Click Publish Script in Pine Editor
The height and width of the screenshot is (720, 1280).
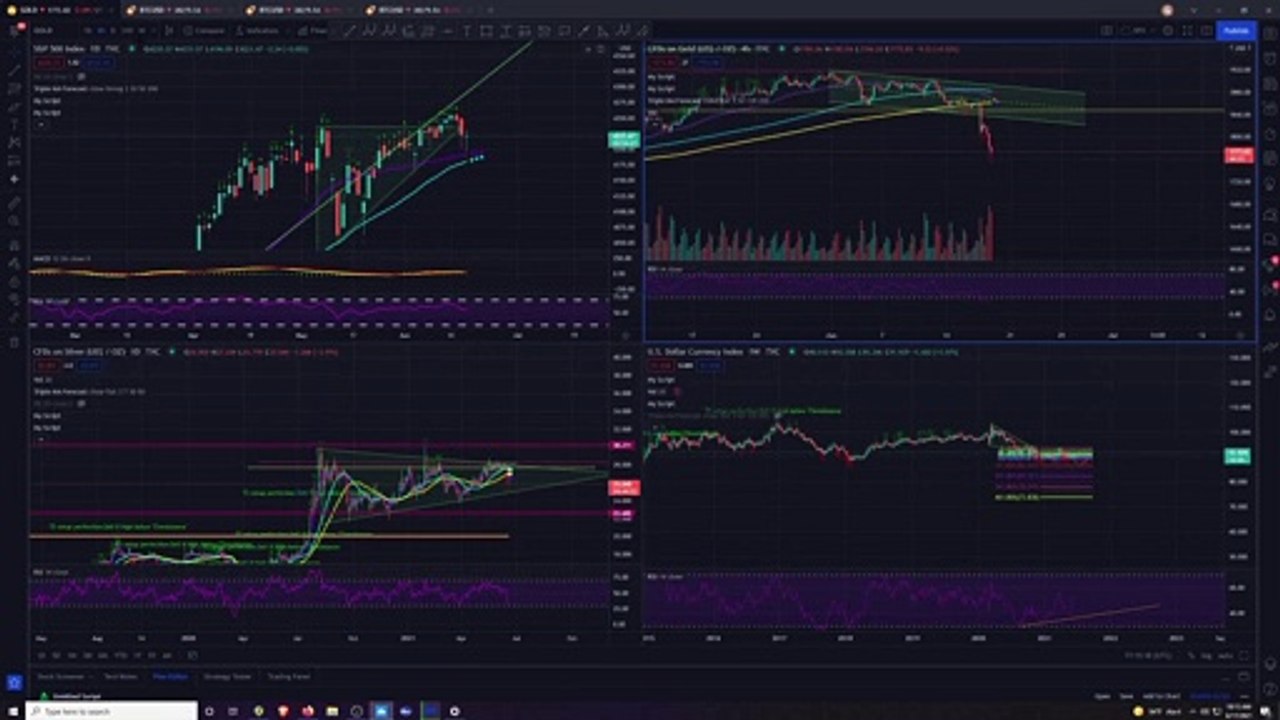click(1210, 696)
